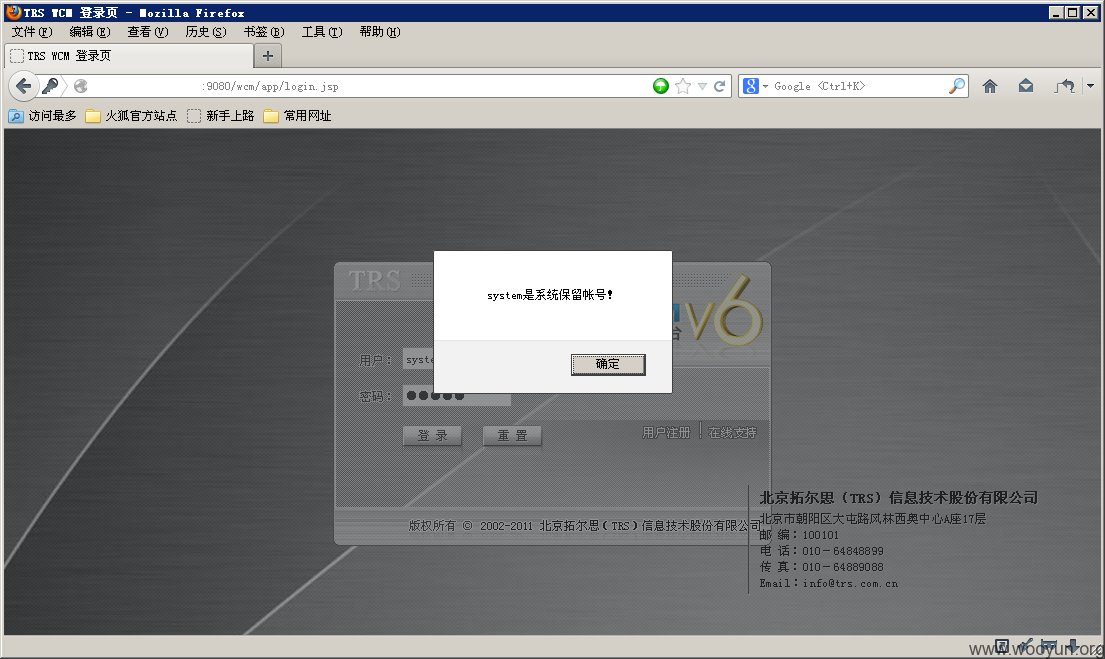1105x659 pixels.
Task: Go to the home page icon
Action: point(990,86)
